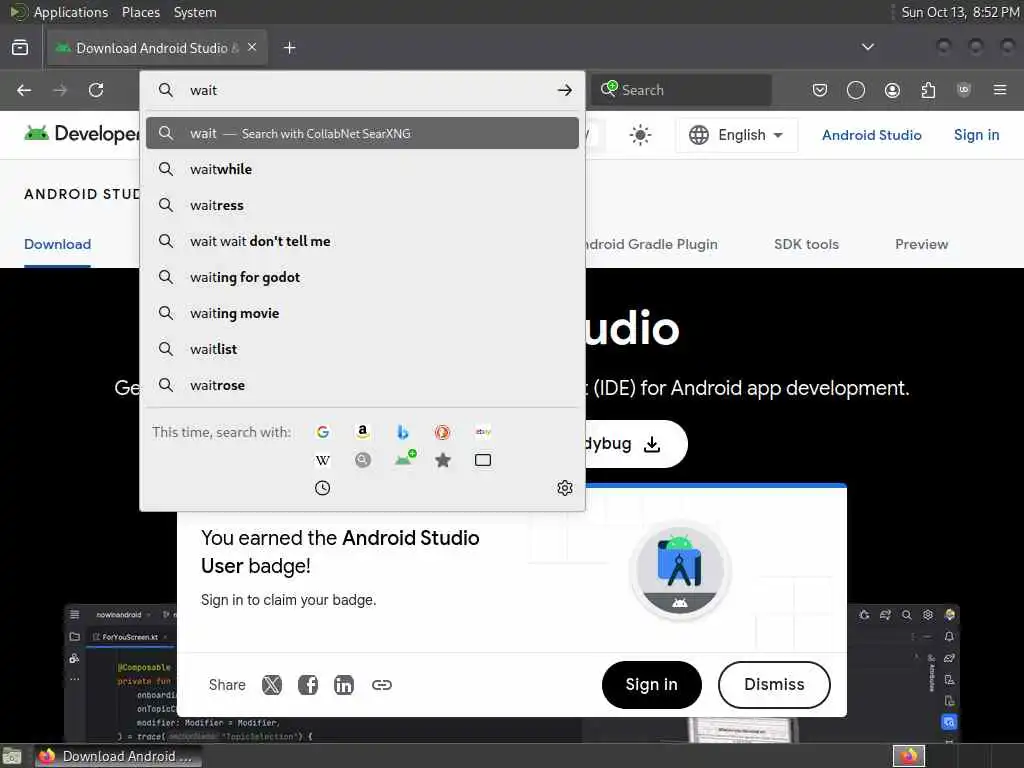
Task: Click Sign in link in site header
Action: pos(976,135)
